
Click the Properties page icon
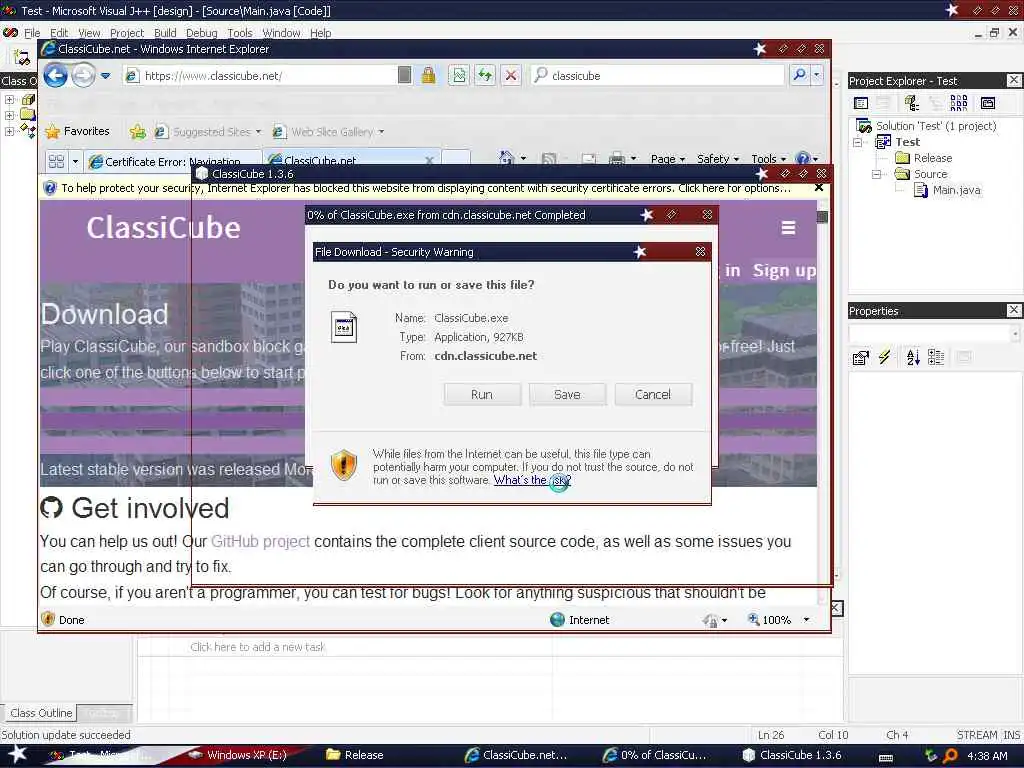(x=861, y=357)
